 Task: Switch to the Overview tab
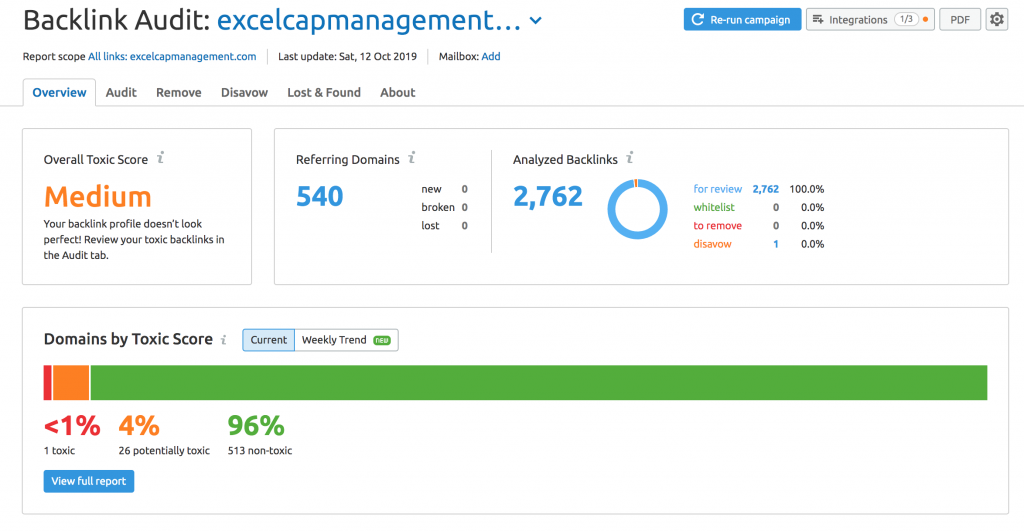(x=59, y=92)
